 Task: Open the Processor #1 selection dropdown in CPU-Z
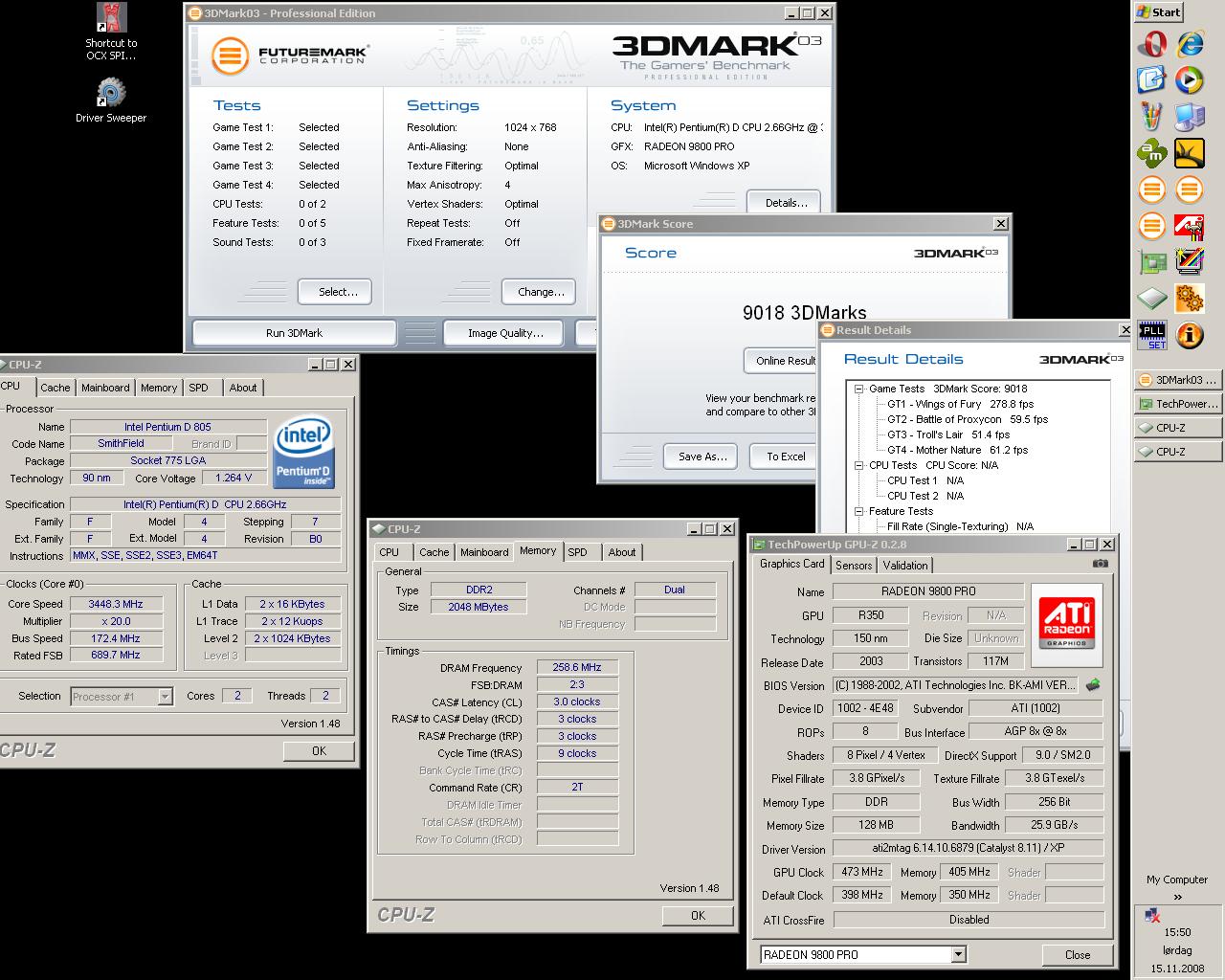165,697
